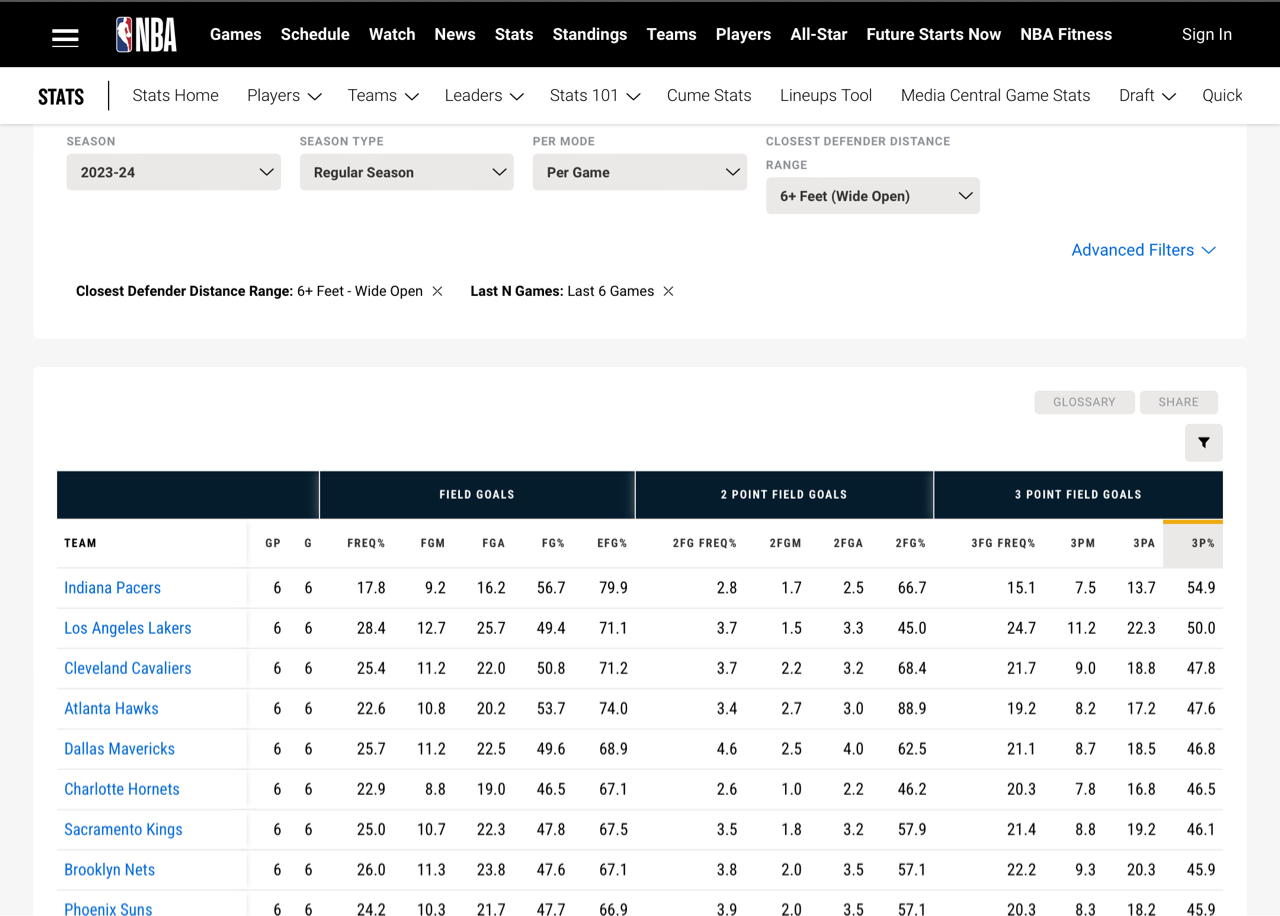Sort table by 2FG FREQ% column
Screen dimensions: 1280x916
coord(705,543)
